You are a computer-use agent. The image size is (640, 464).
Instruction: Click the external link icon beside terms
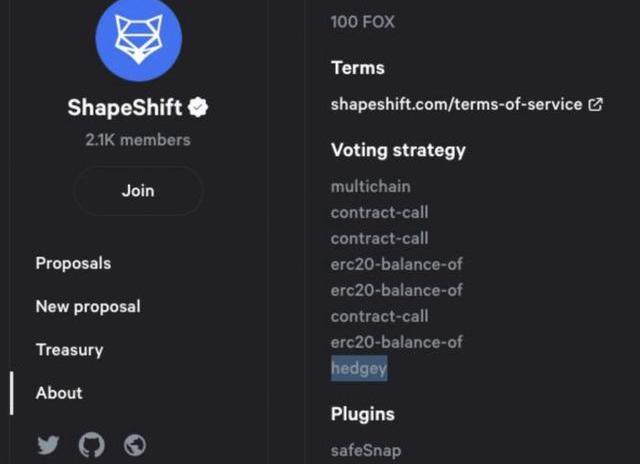(596, 104)
